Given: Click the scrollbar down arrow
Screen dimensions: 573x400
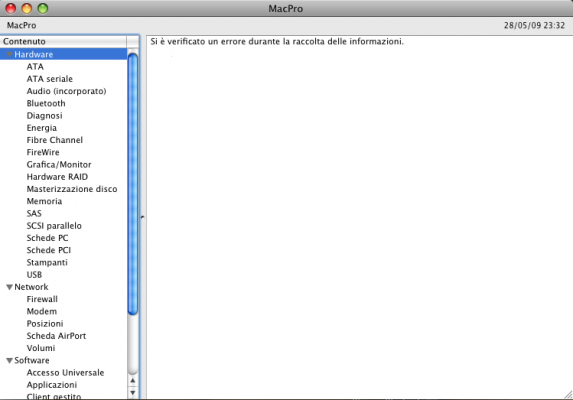Looking at the screenshot, I should 133,393.
